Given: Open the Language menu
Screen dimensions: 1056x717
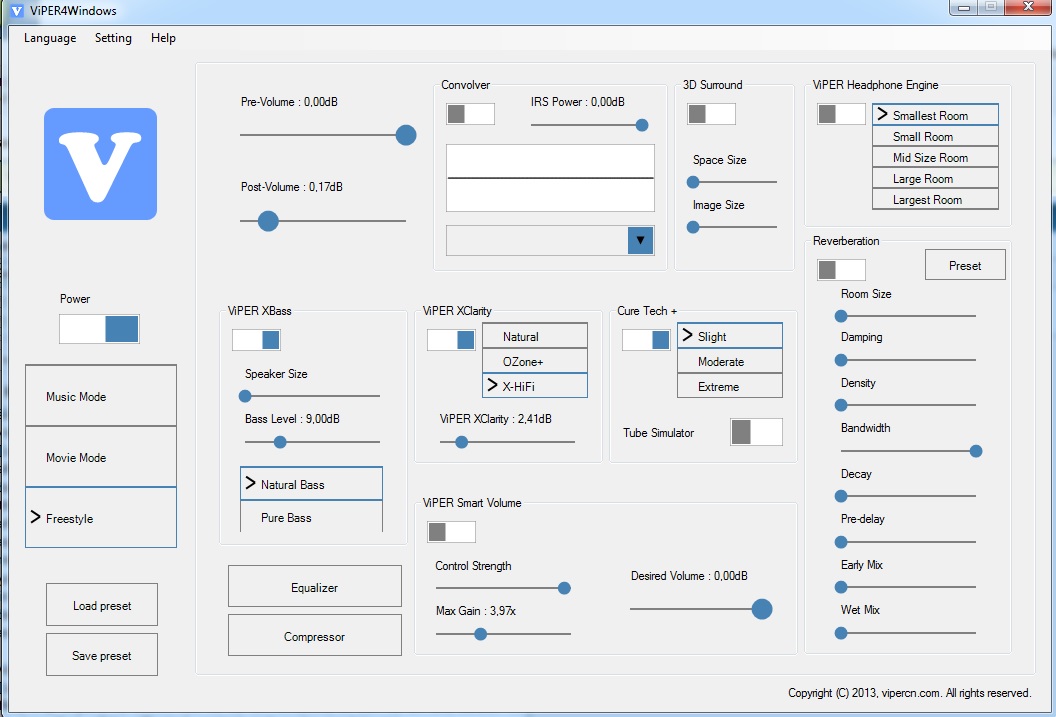Looking at the screenshot, I should coord(50,38).
